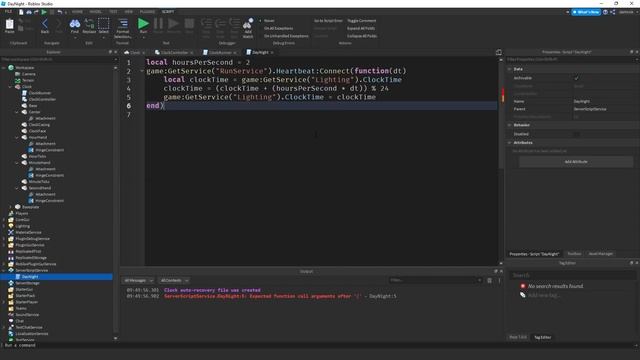Toggle the Archivable checkbox
Image resolution: width=640 pixels, height=360 pixels.
576,78
